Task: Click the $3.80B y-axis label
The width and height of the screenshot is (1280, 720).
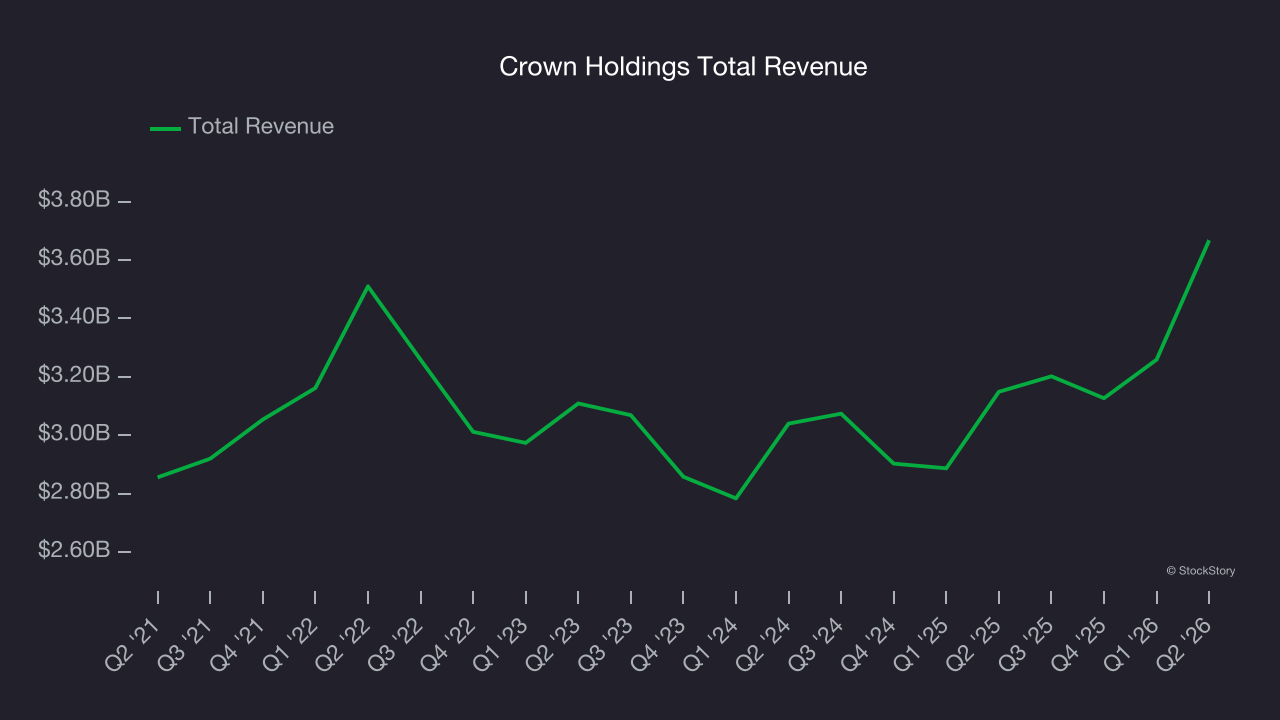Action: click(x=74, y=200)
